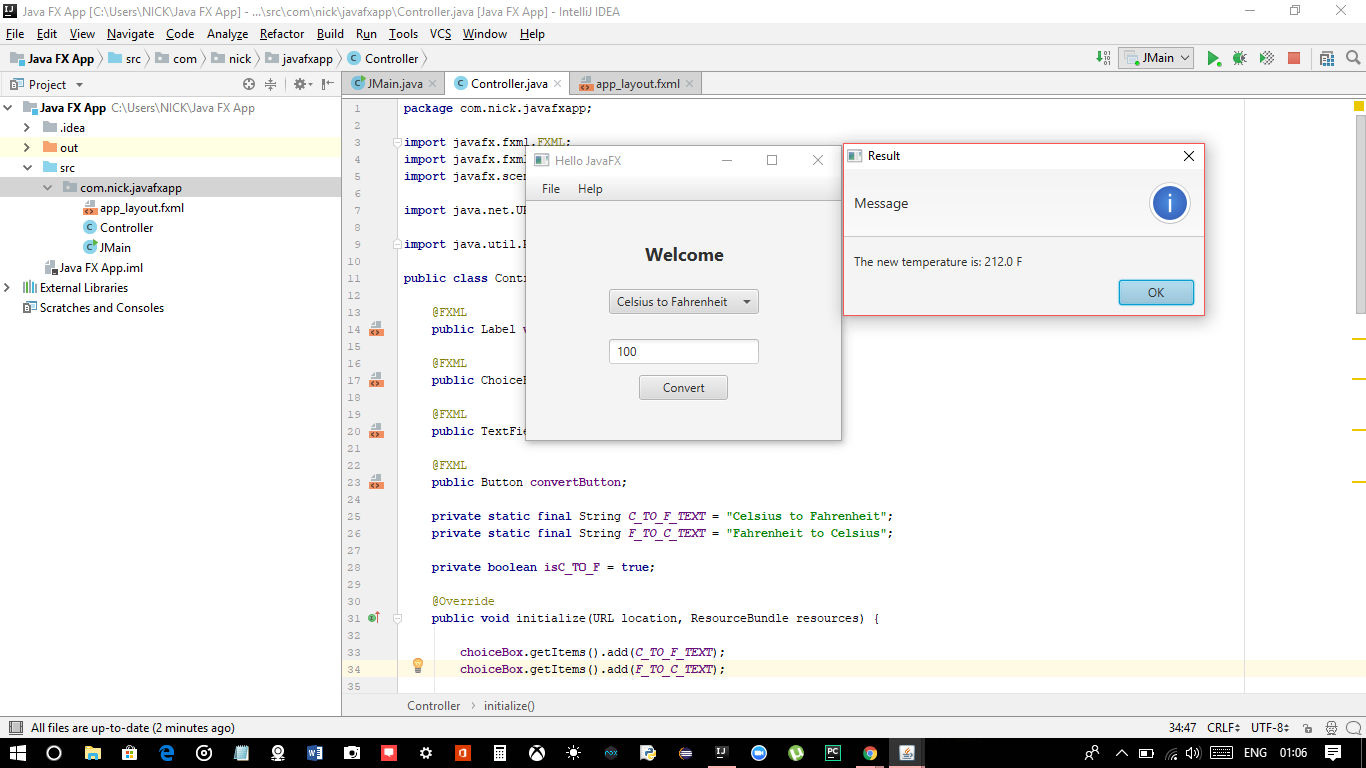Click OK in the Result dialog
The image size is (1366, 768).
1156,293
